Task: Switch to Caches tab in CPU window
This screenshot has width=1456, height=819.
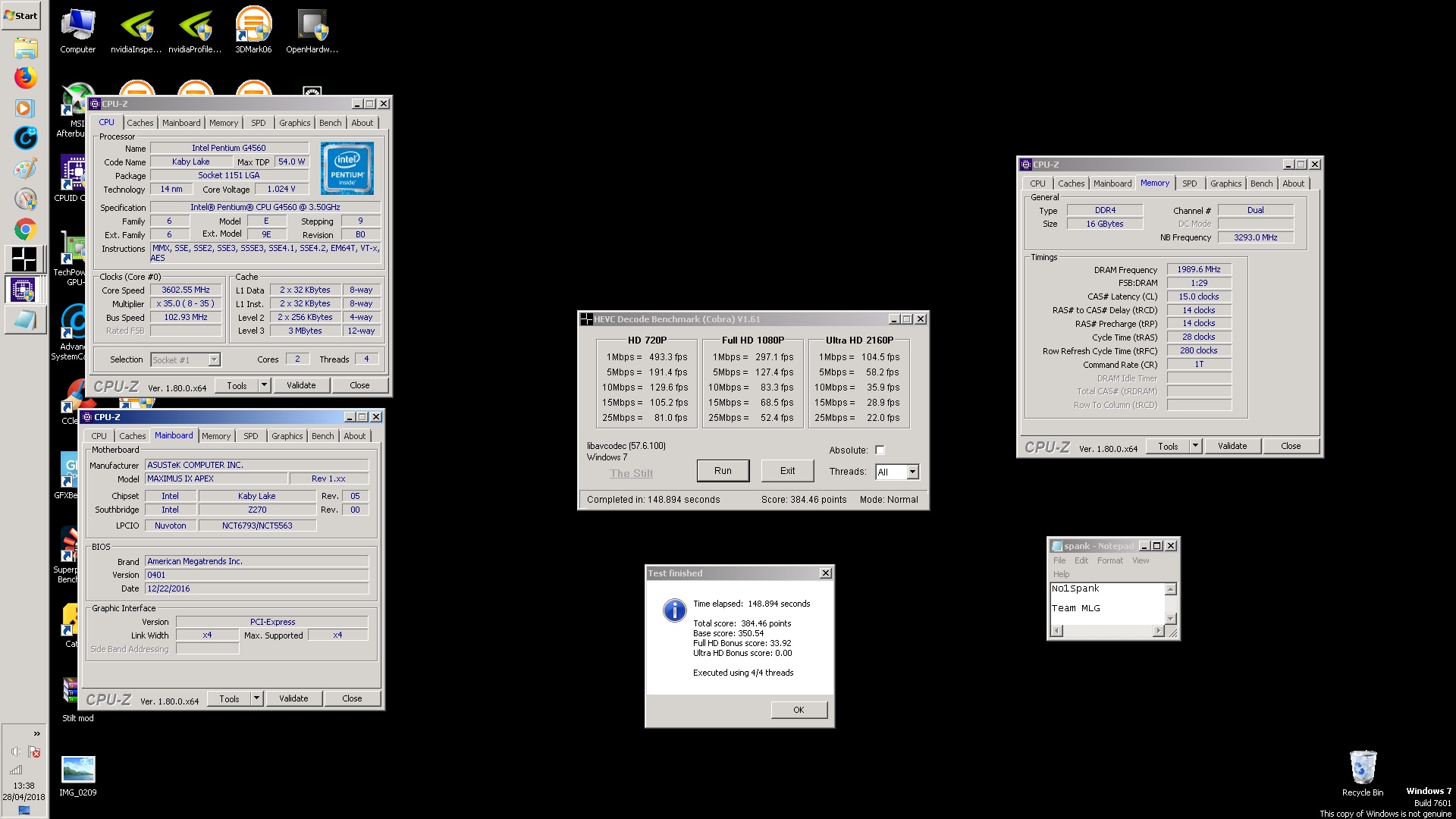Action: 140,123
